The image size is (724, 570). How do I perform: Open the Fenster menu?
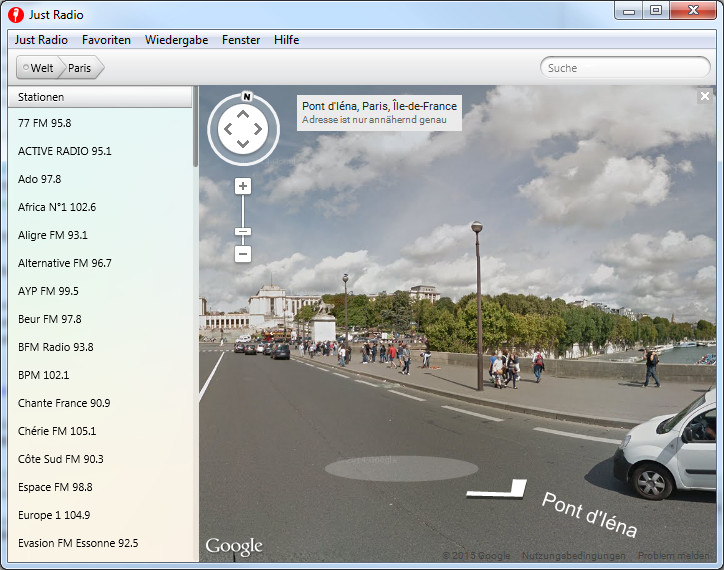click(x=241, y=40)
